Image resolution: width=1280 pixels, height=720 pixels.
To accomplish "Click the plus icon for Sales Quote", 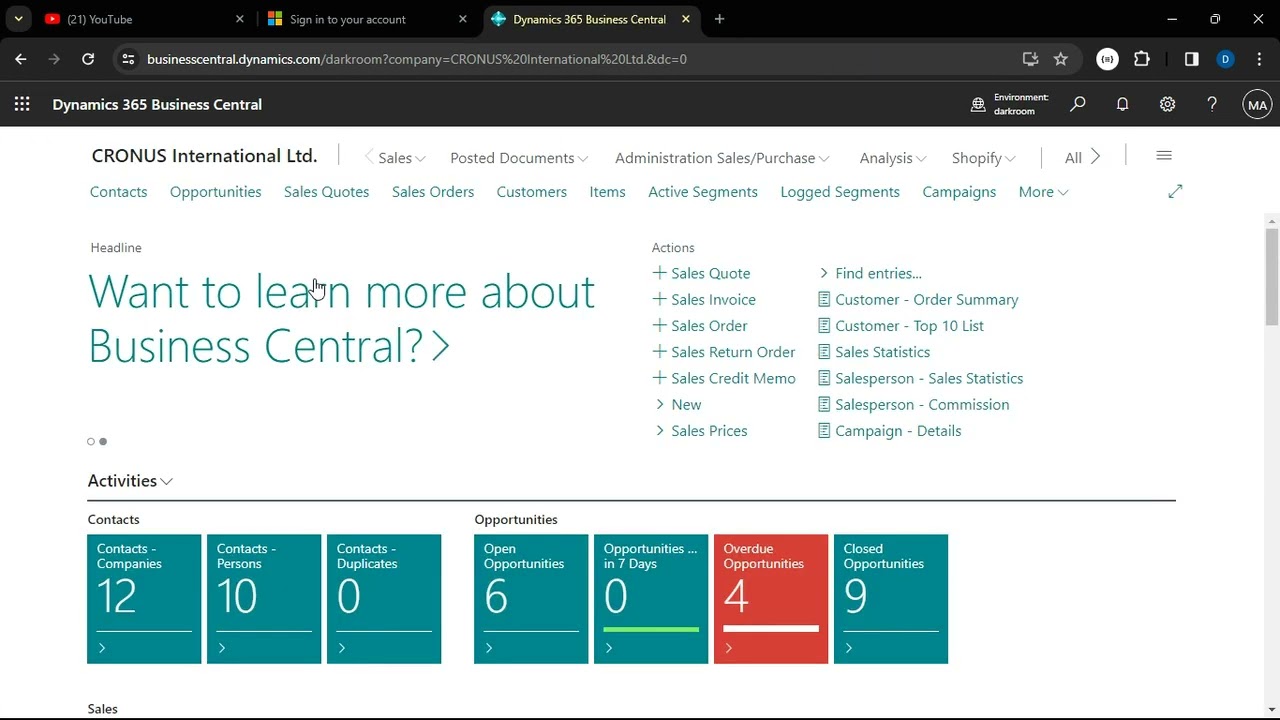I will [x=659, y=273].
